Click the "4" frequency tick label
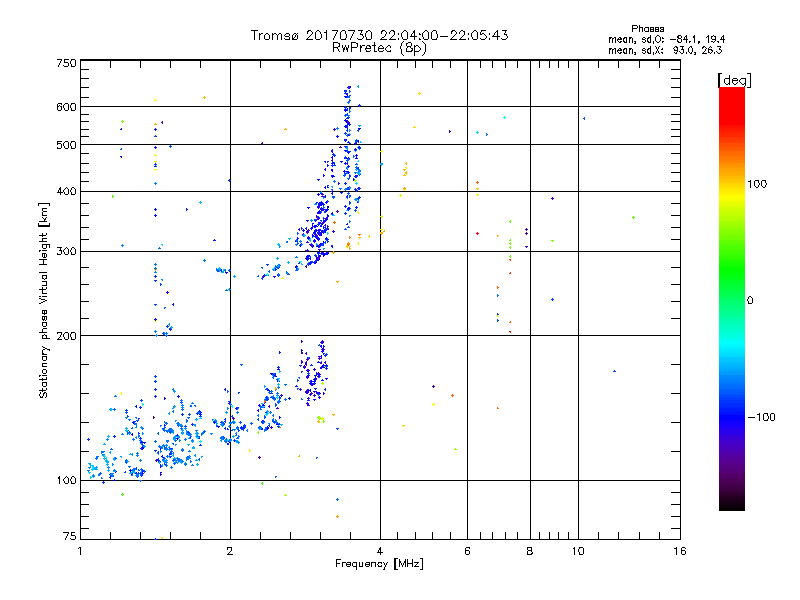 point(380,551)
